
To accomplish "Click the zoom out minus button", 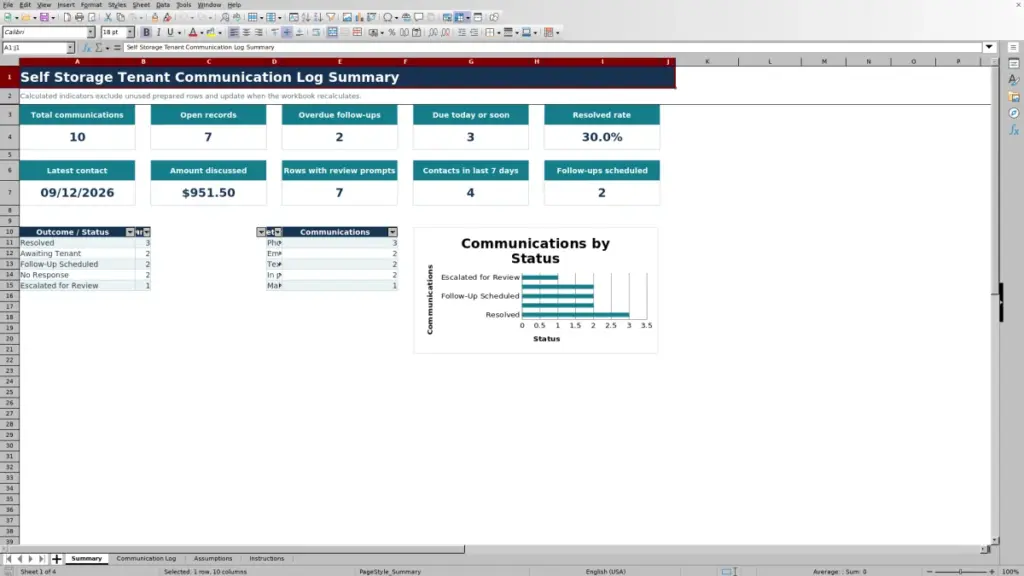I will 929,571.
